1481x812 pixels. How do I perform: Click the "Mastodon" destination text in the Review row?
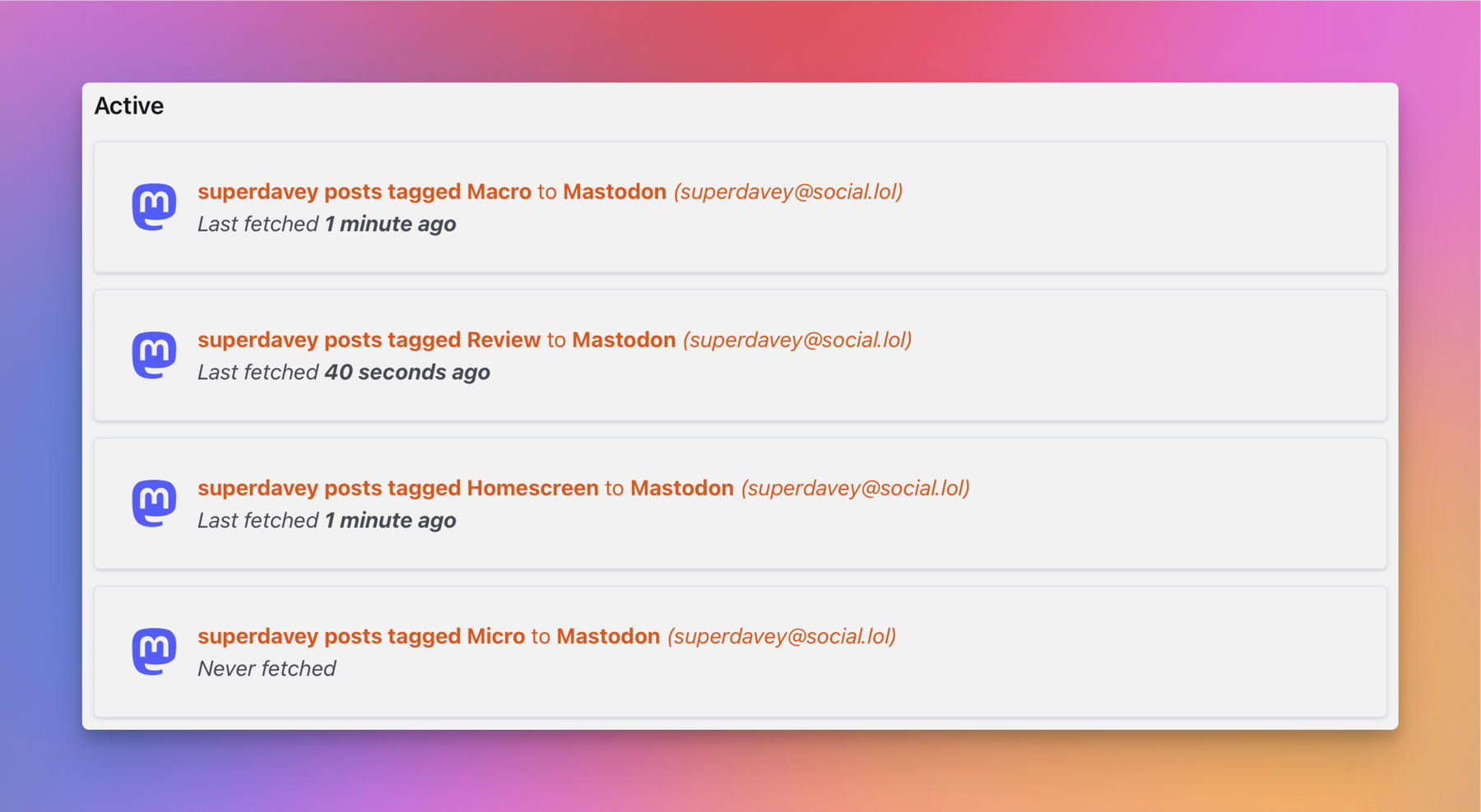(x=623, y=340)
